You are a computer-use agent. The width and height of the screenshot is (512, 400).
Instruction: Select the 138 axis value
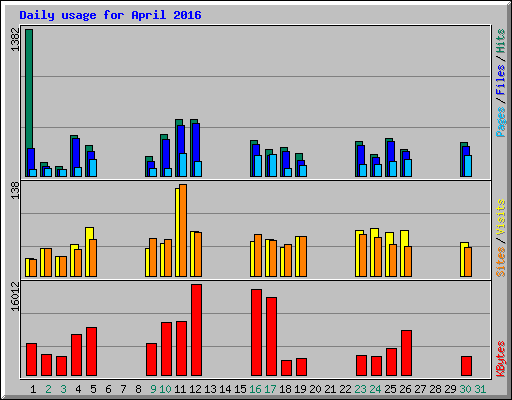tap(15, 190)
